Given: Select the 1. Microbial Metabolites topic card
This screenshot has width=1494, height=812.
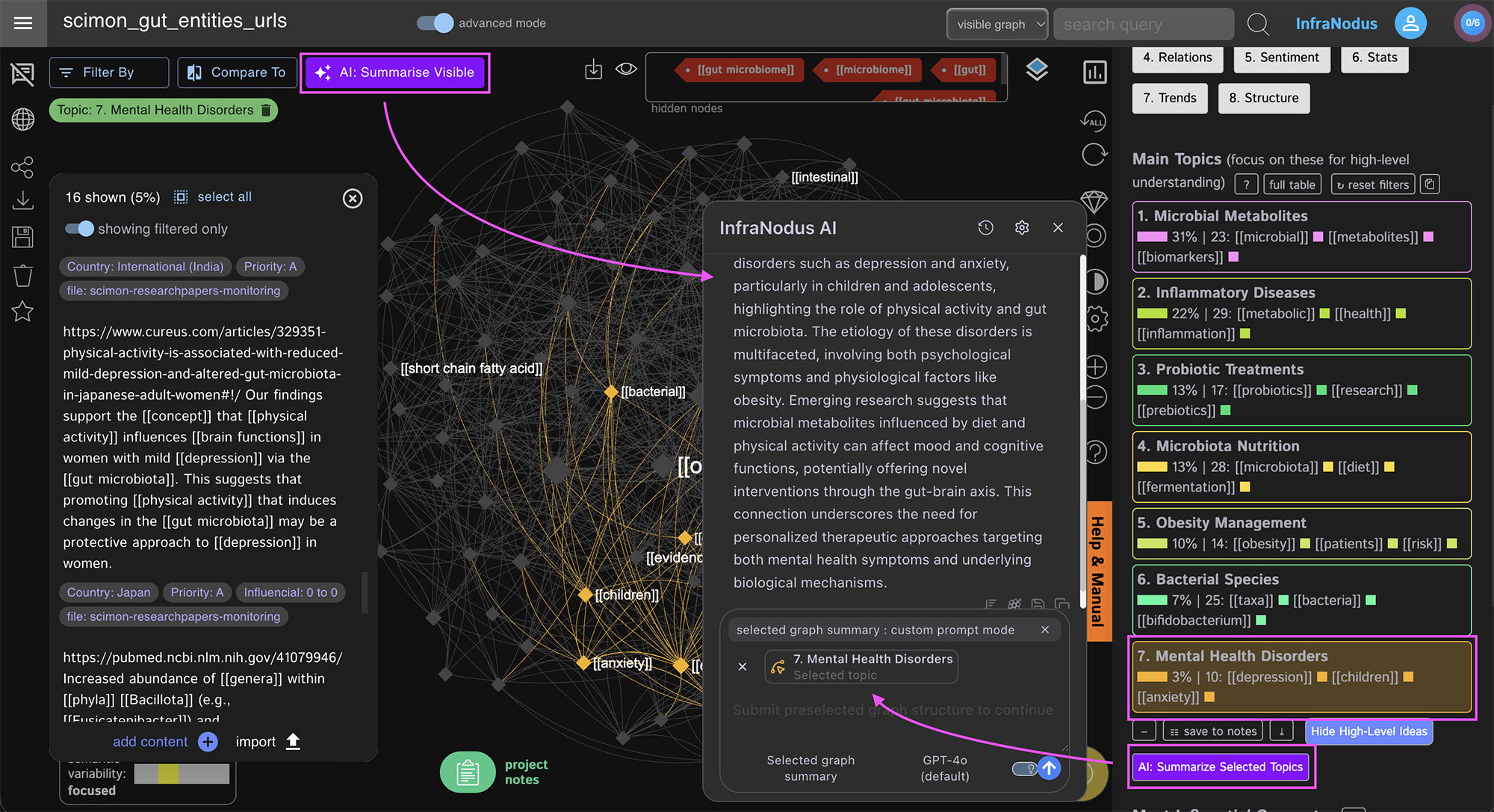Looking at the screenshot, I should (x=1301, y=237).
